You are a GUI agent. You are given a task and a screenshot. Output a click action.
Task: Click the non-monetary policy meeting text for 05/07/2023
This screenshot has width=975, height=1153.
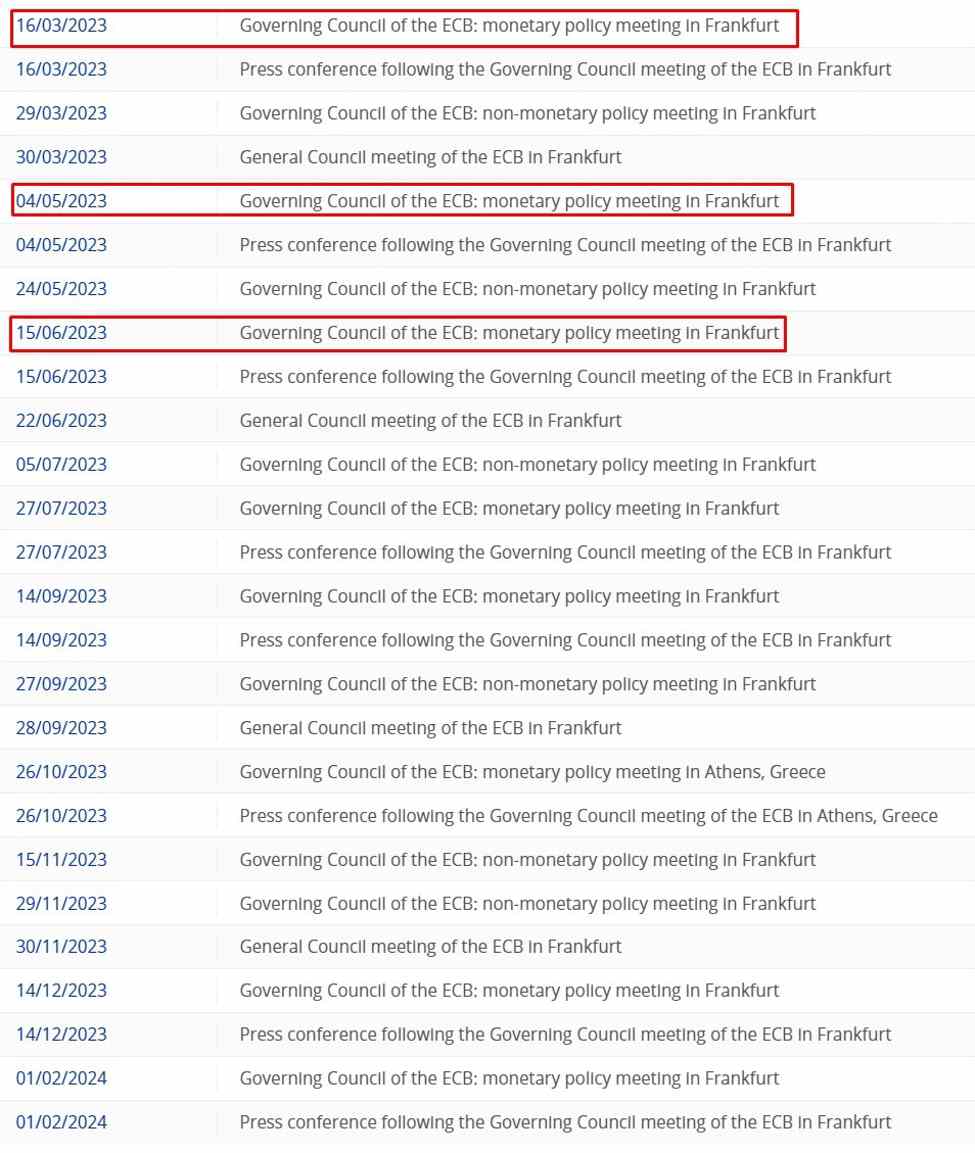[x=527, y=465]
